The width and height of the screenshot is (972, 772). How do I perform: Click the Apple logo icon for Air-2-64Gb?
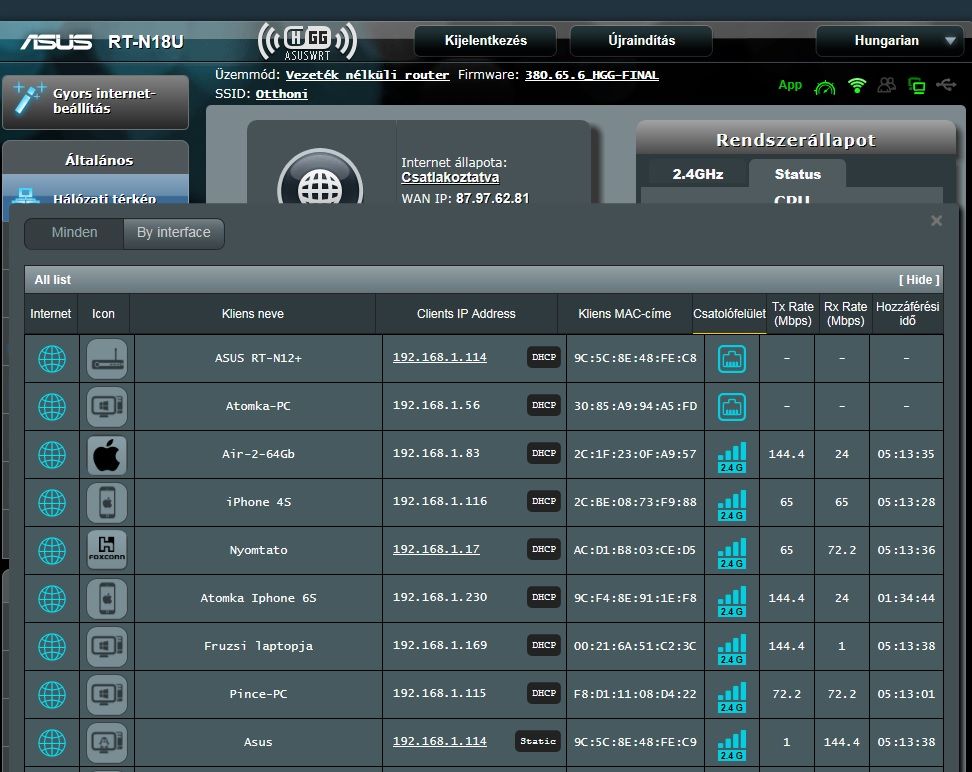pos(107,455)
